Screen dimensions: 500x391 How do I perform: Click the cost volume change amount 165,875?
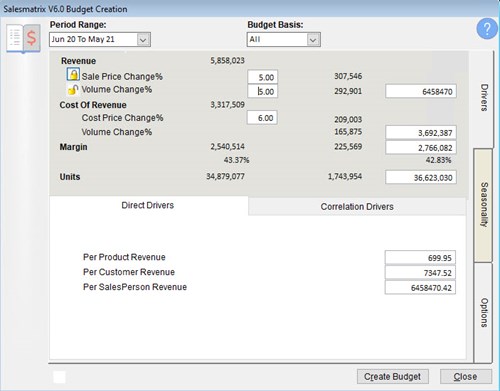tap(348, 132)
